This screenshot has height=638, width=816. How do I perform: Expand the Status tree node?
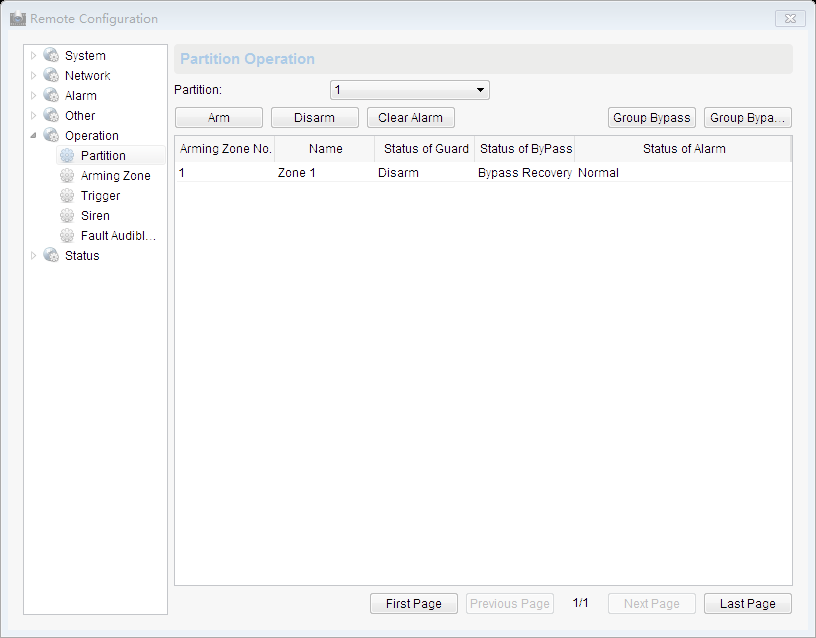point(33,255)
